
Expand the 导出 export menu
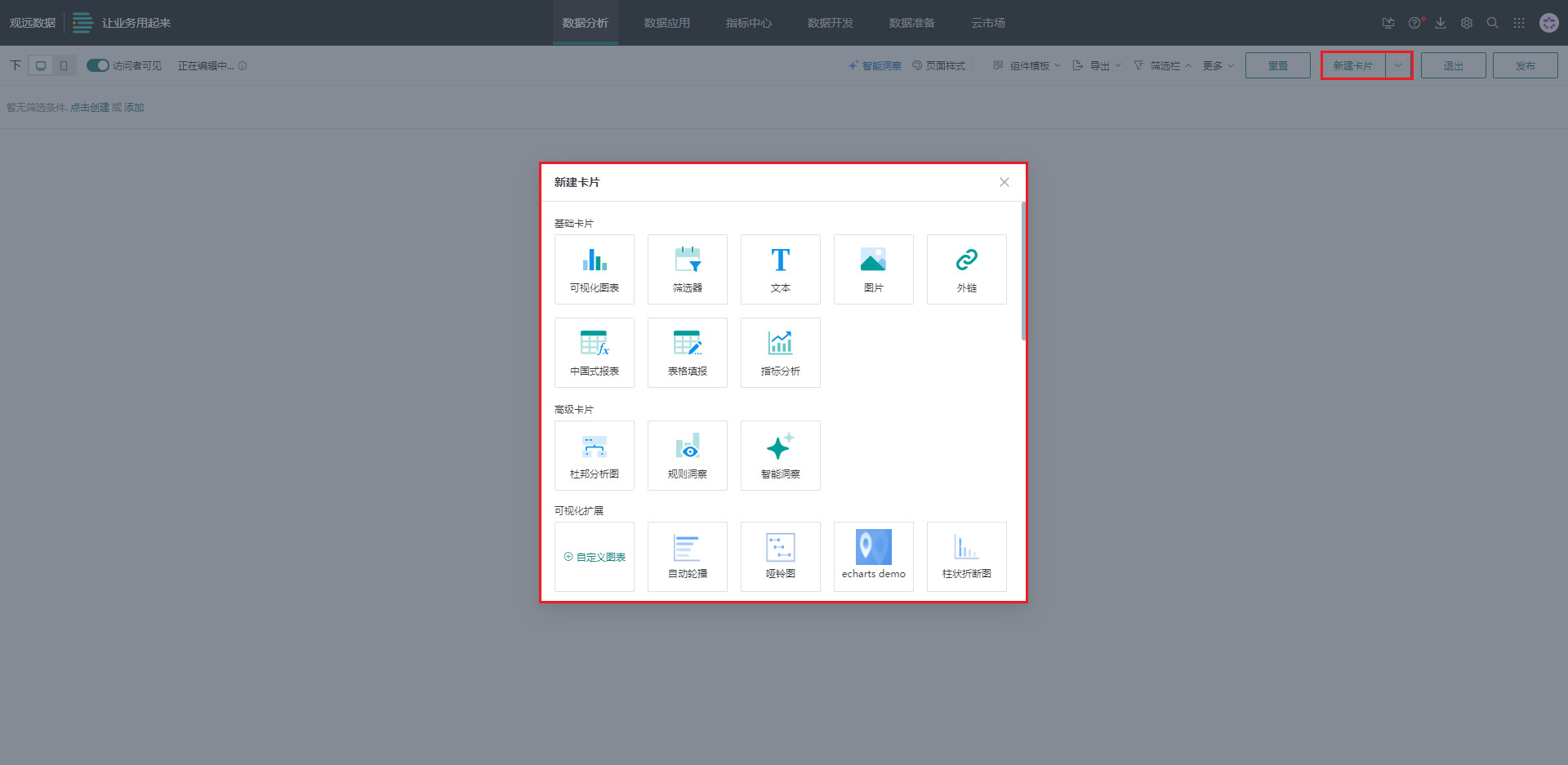pos(1098,65)
